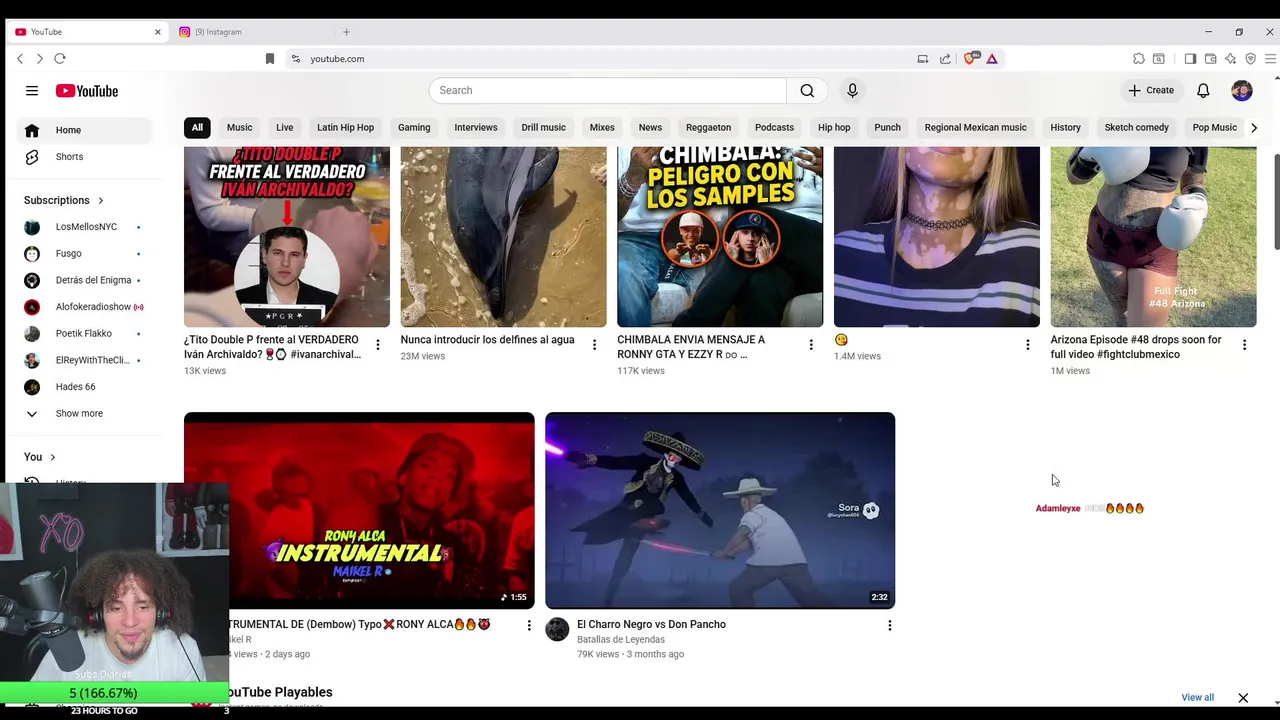Open the notifications bell
Viewport: 1280px width, 720px height.
click(x=1203, y=90)
